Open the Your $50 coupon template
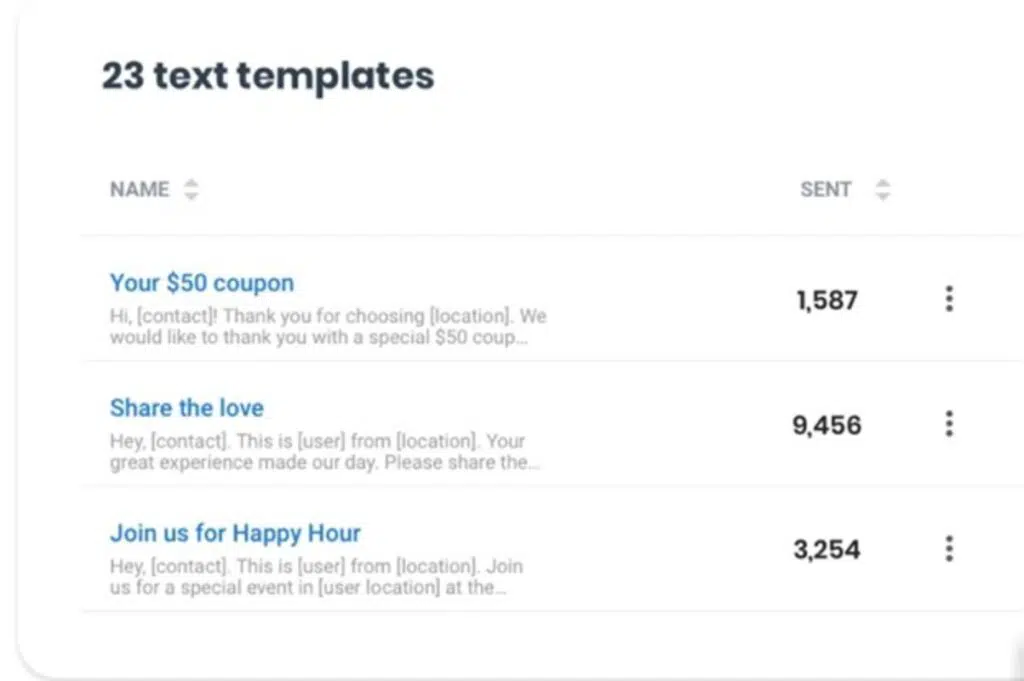The image size is (1024, 681). 201,283
